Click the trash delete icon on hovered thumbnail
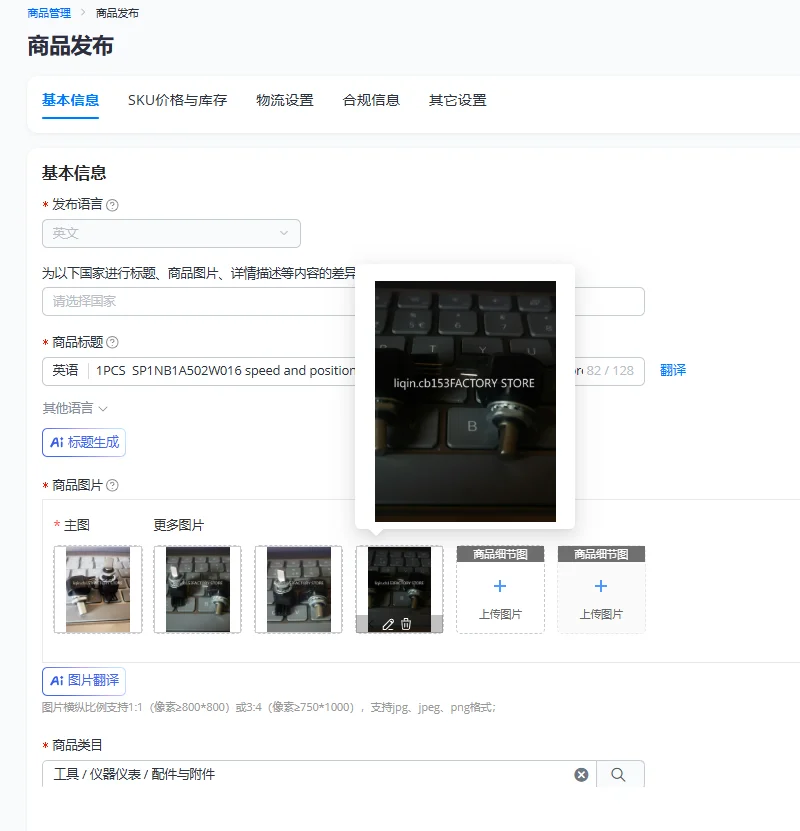 [x=406, y=624]
